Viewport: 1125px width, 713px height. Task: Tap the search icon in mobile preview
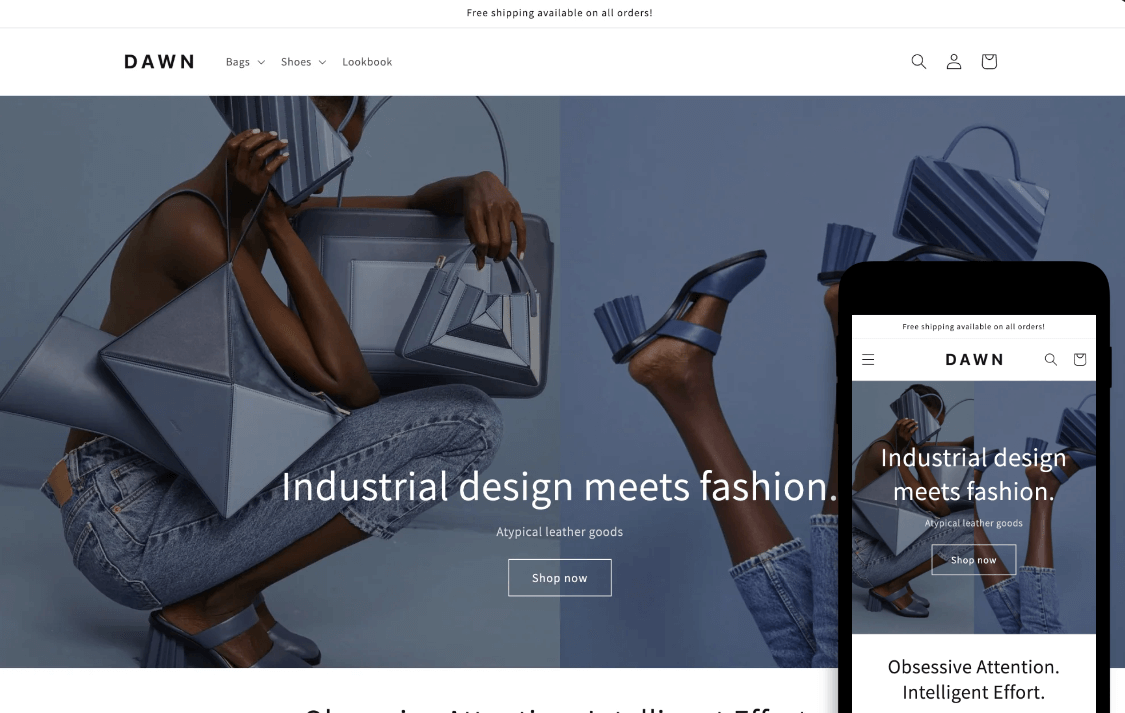[x=1050, y=359]
